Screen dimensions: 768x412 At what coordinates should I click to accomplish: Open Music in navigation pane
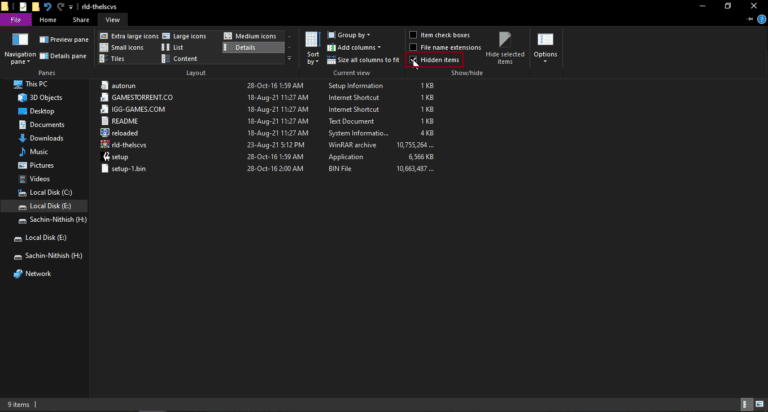[33, 152]
